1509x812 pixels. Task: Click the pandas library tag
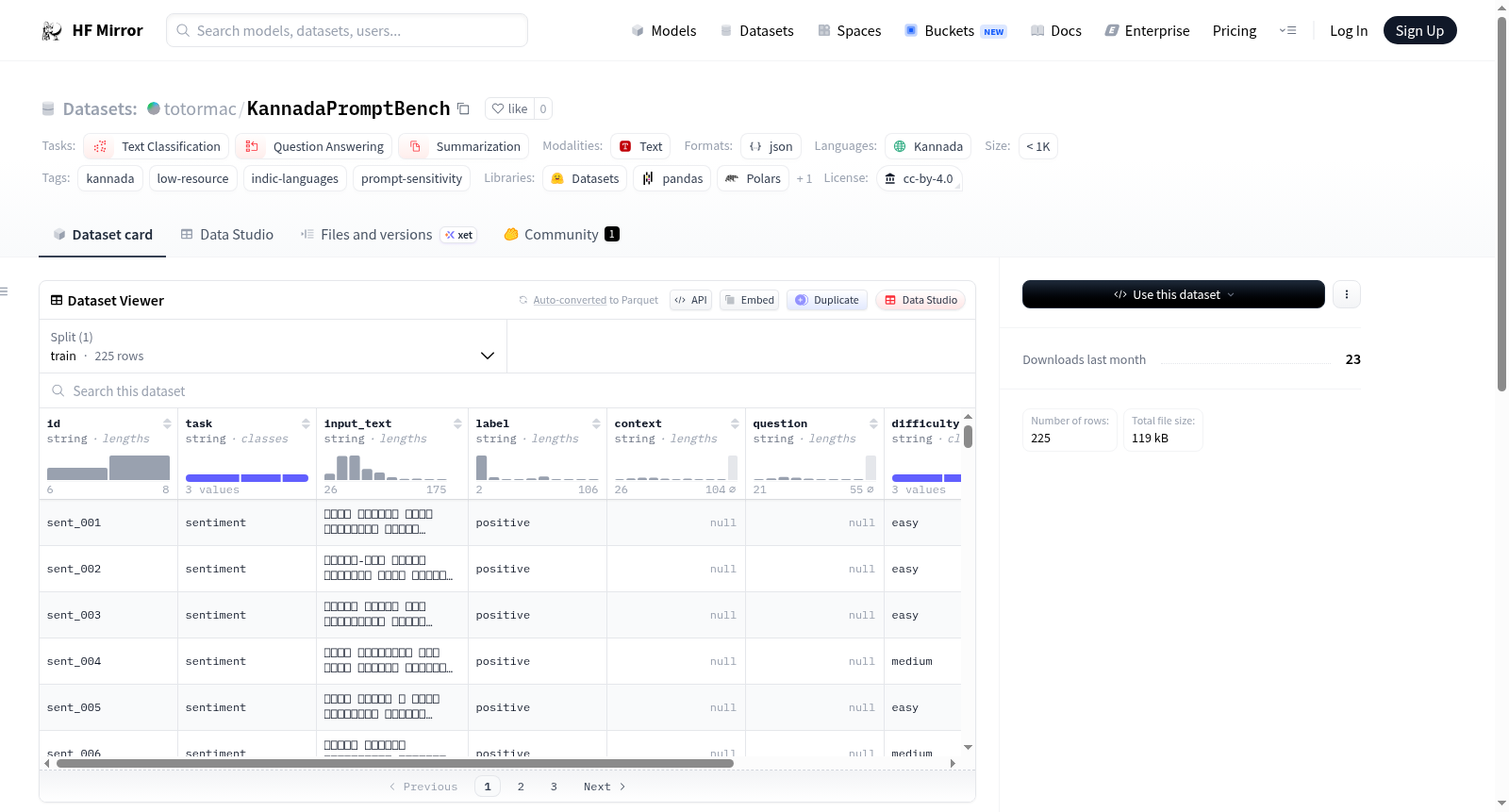point(672,178)
